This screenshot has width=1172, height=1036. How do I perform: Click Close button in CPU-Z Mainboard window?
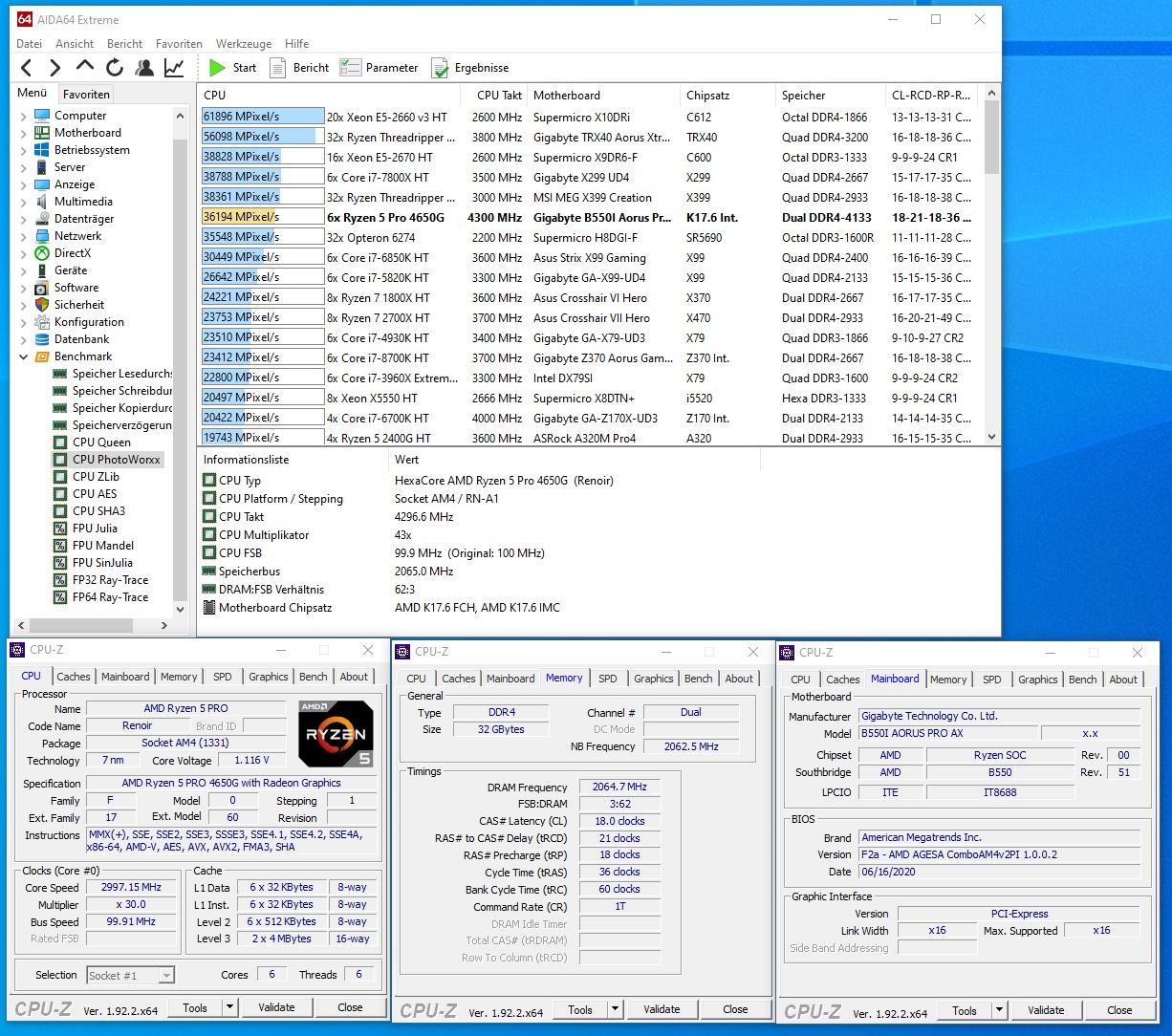1119,1010
